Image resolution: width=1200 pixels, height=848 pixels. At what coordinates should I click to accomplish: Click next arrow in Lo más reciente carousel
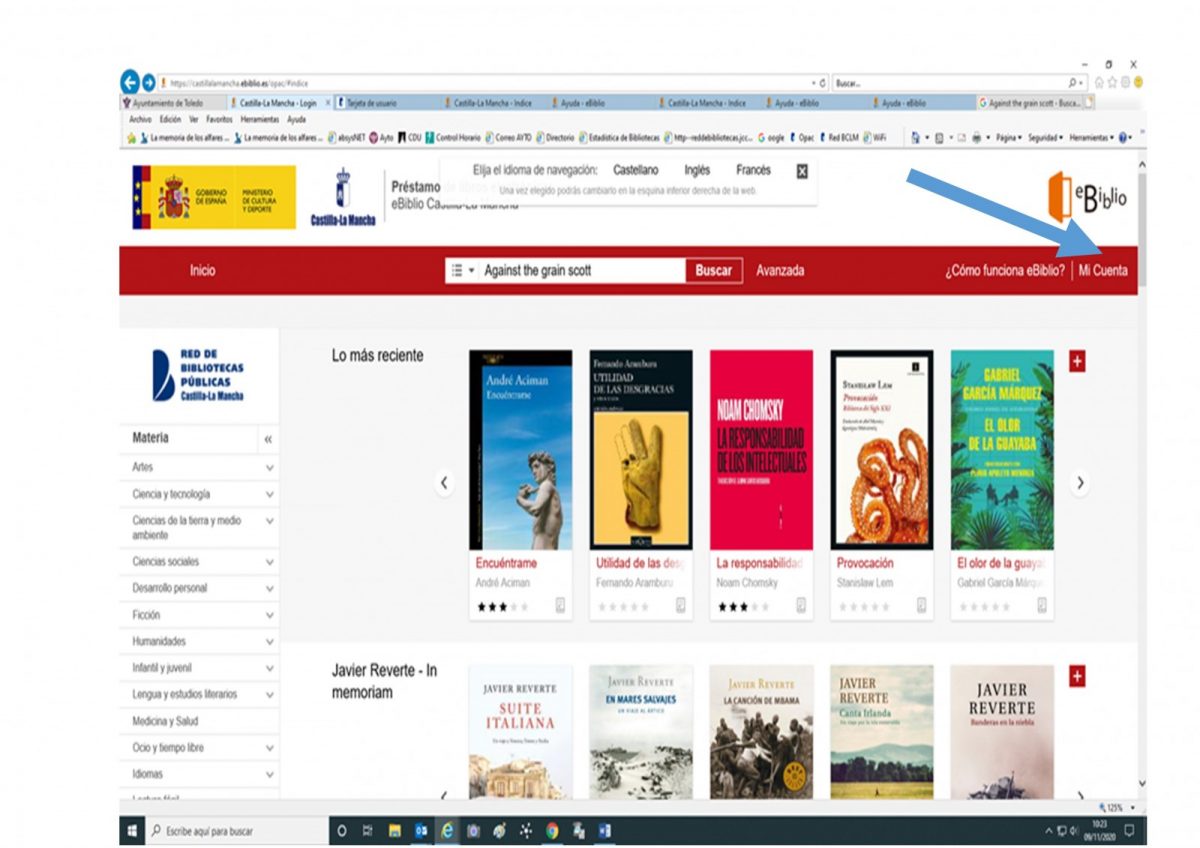(1079, 483)
